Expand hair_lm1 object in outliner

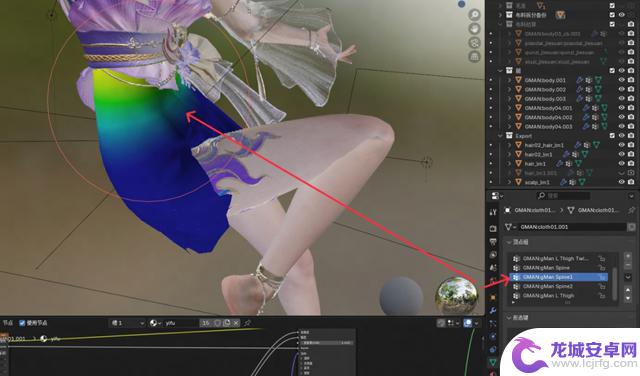(x=509, y=163)
